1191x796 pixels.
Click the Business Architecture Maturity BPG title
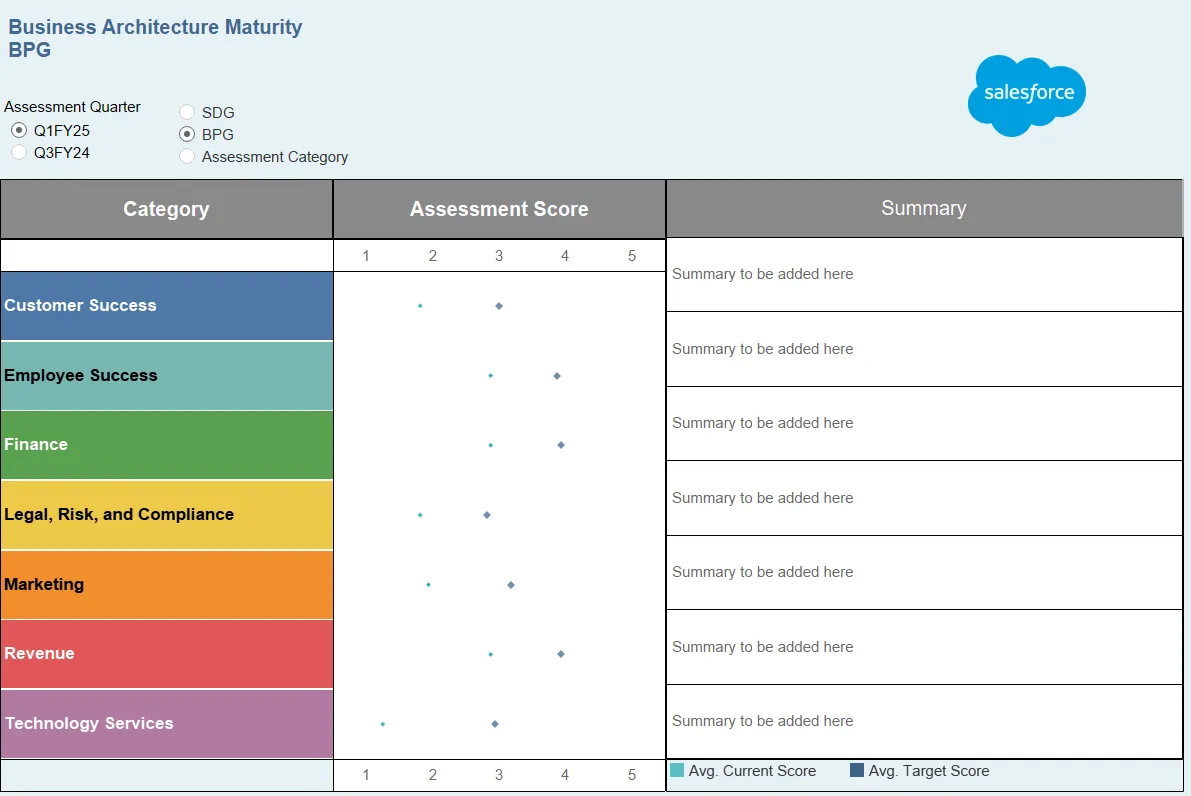155,38
